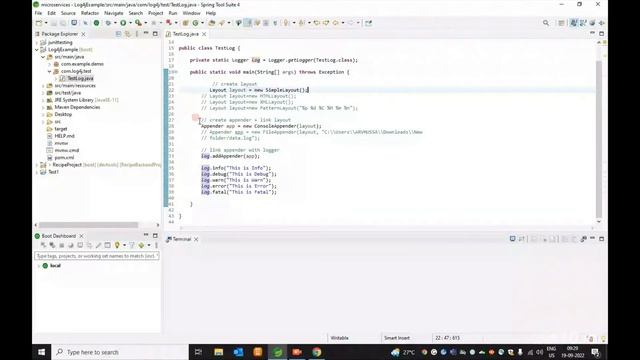Expand the src/main/resources folder
The height and width of the screenshot is (360, 640).
[x=43, y=86]
